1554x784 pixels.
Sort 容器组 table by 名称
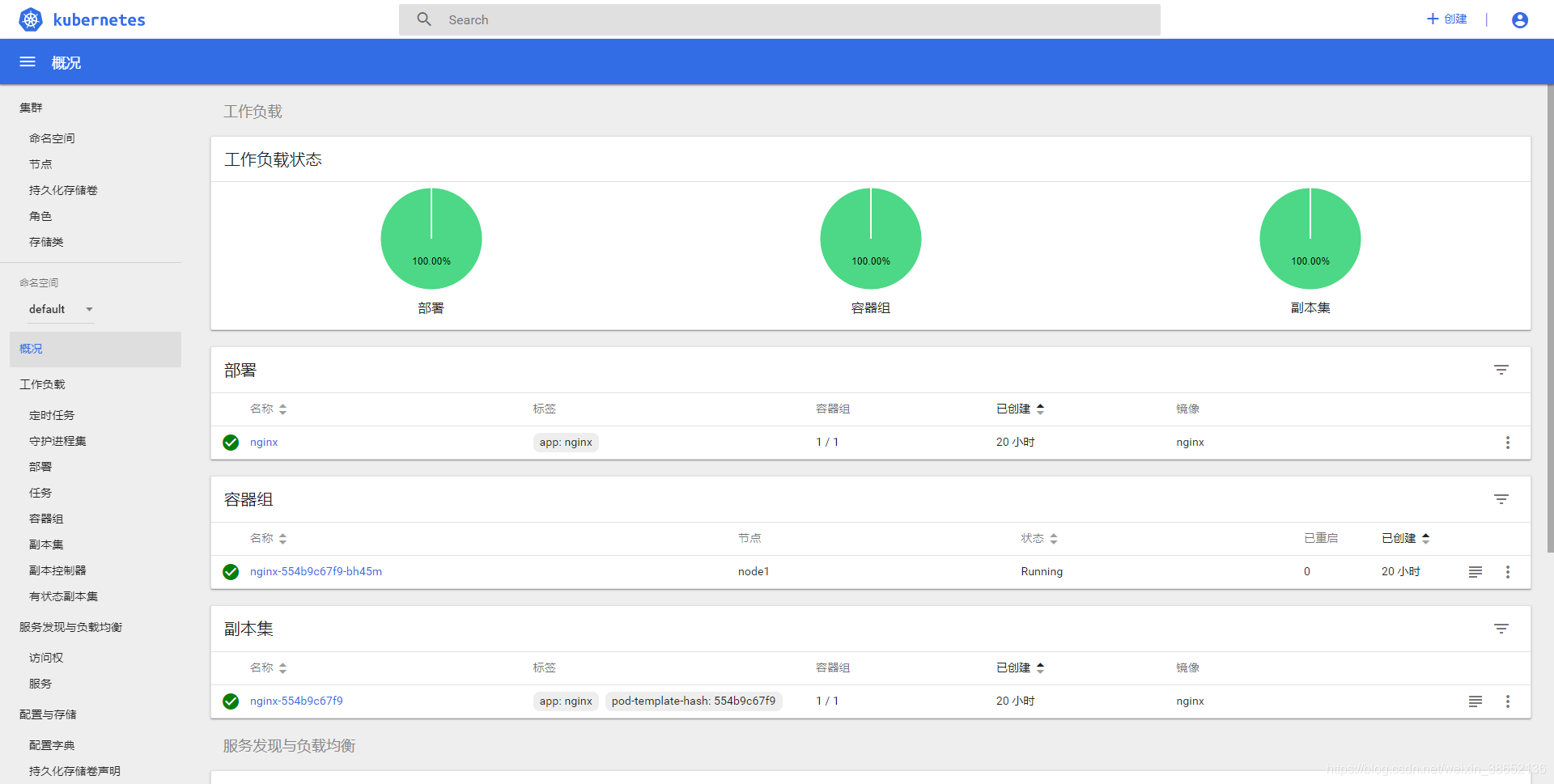(x=268, y=539)
